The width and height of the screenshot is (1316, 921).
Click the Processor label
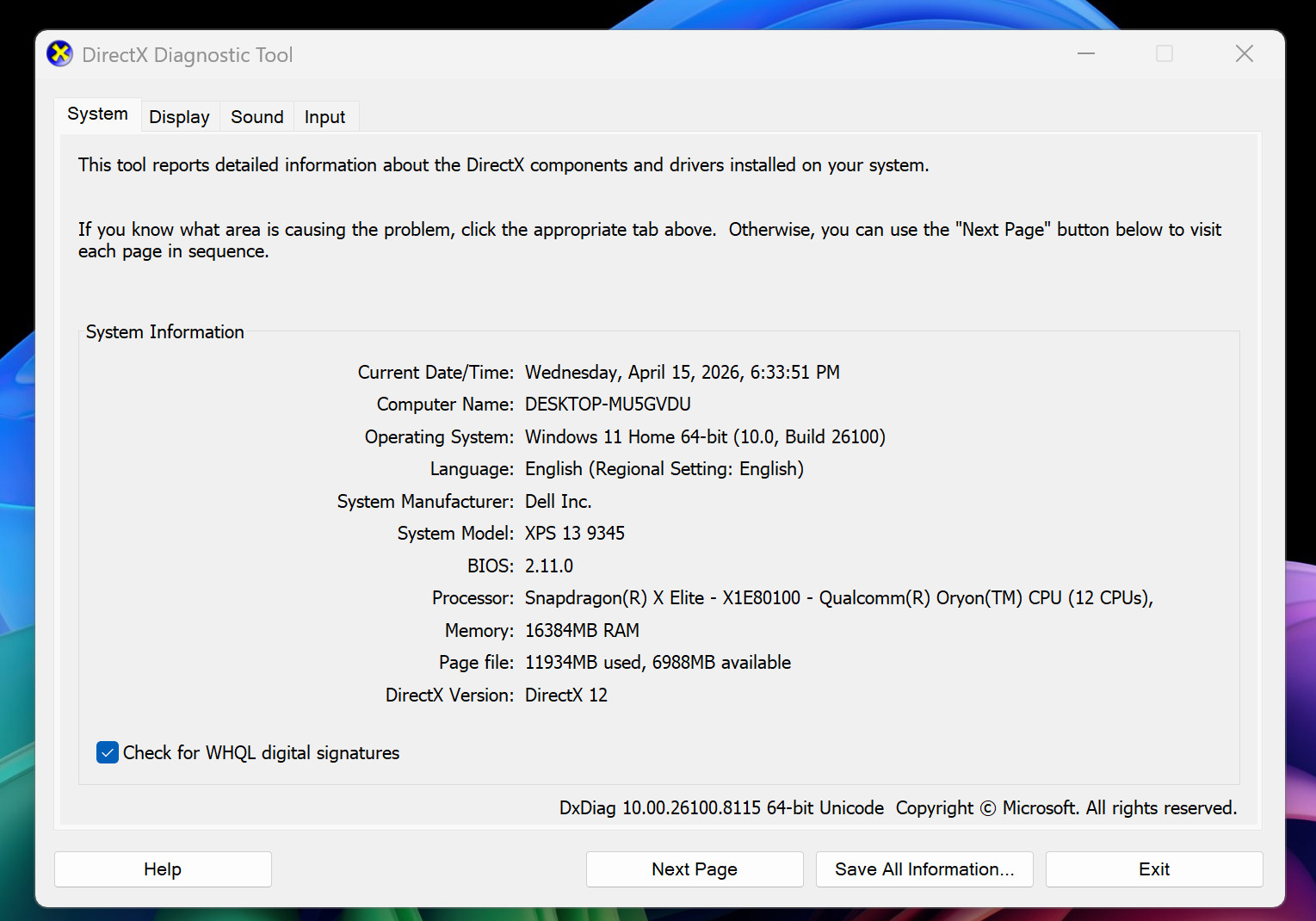tap(473, 597)
